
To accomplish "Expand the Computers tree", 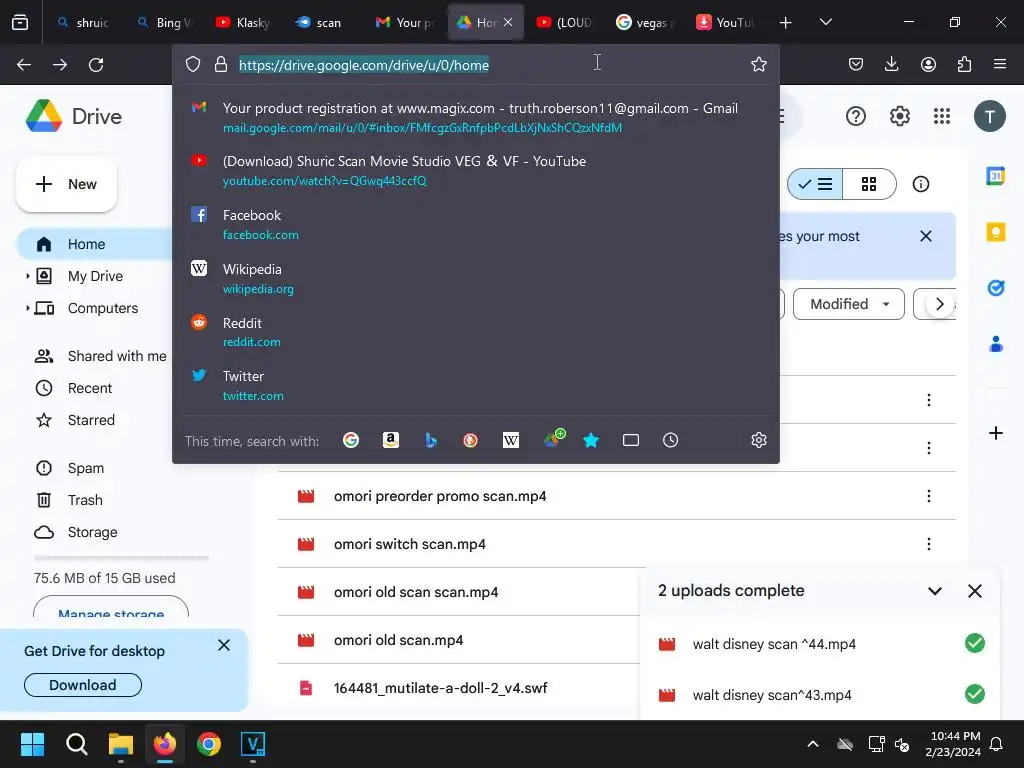I will [27, 308].
